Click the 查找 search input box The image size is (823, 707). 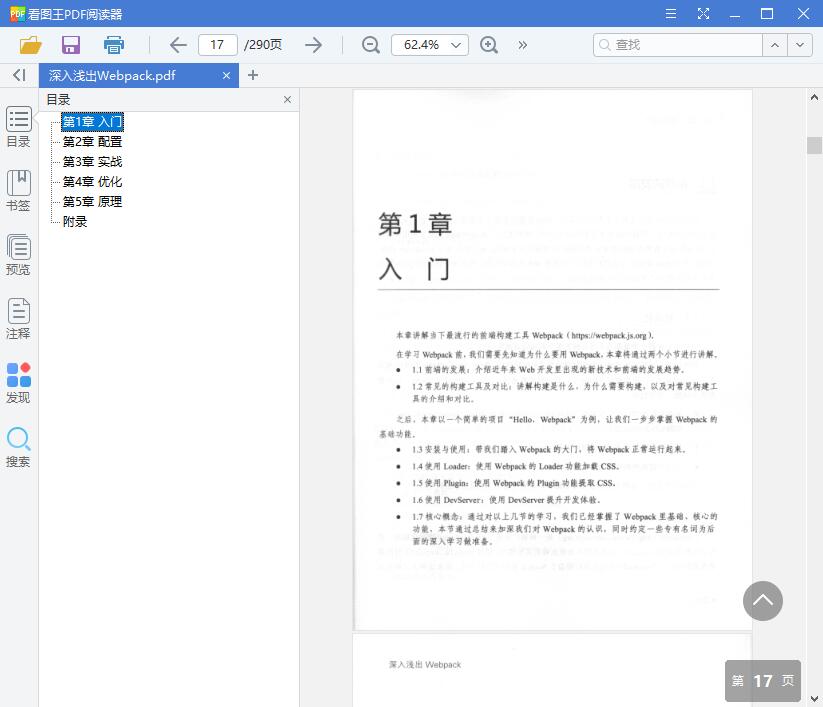(x=678, y=45)
